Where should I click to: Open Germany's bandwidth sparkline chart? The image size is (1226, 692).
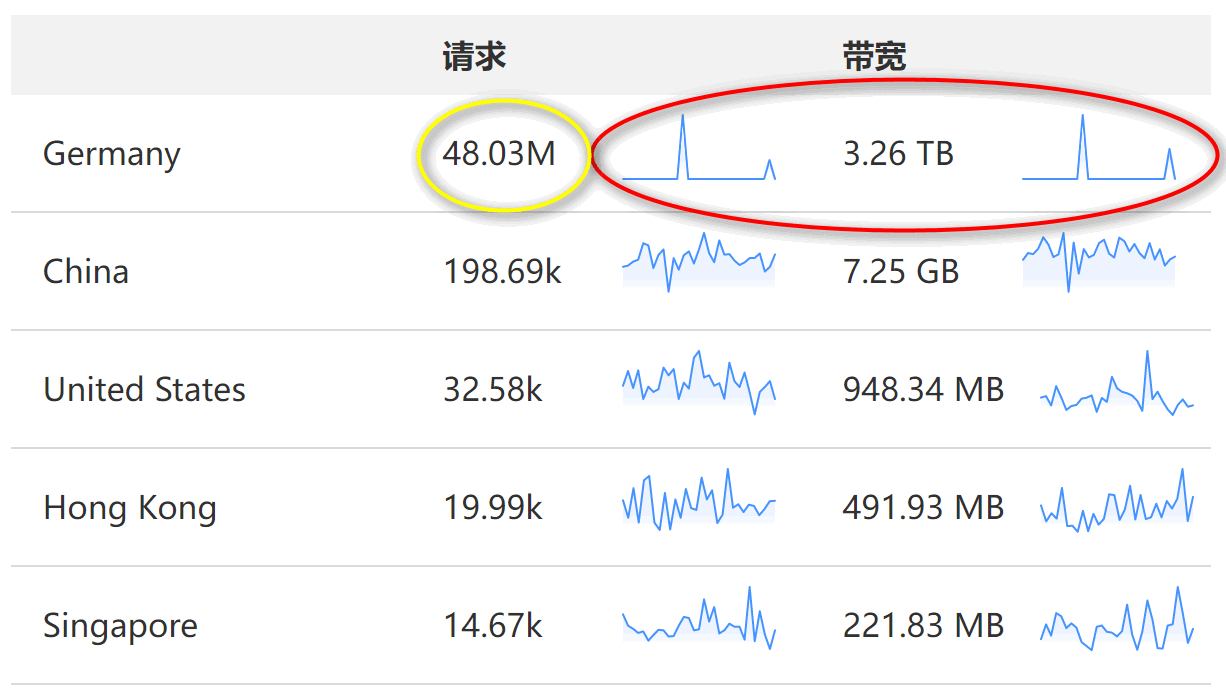click(1098, 152)
